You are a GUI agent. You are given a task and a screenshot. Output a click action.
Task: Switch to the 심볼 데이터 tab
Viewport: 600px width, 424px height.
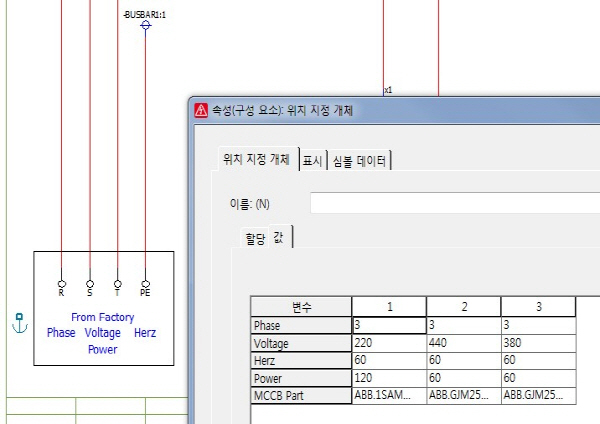359,161
